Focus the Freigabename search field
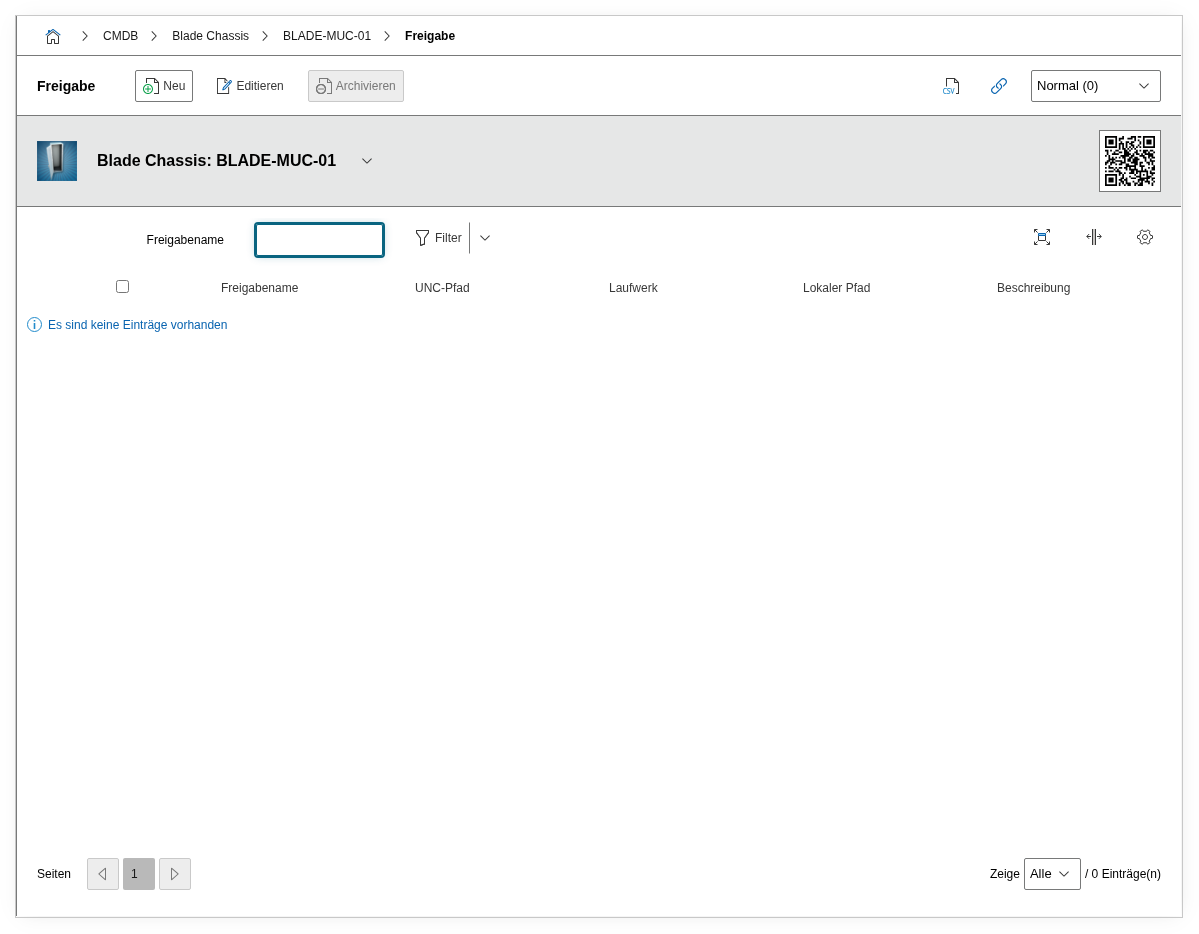The image size is (1199, 934). tap(319, 240)
